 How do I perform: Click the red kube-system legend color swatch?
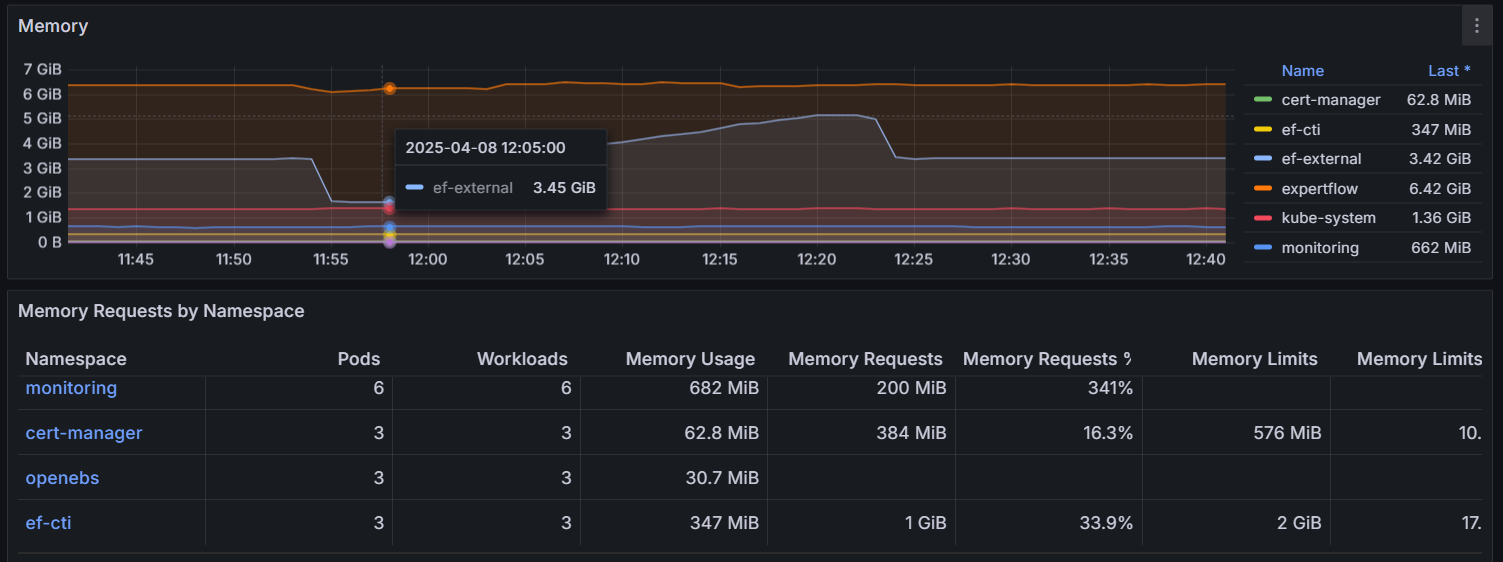point(1262,218)
